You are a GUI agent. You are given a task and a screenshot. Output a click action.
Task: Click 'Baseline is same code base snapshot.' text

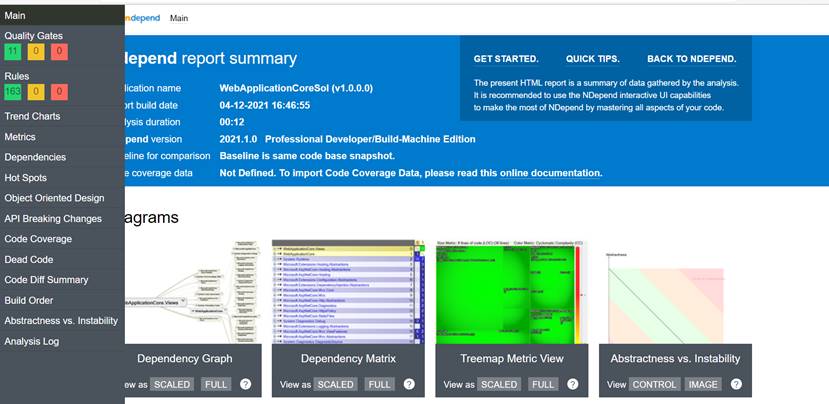(x=307, y=156)
